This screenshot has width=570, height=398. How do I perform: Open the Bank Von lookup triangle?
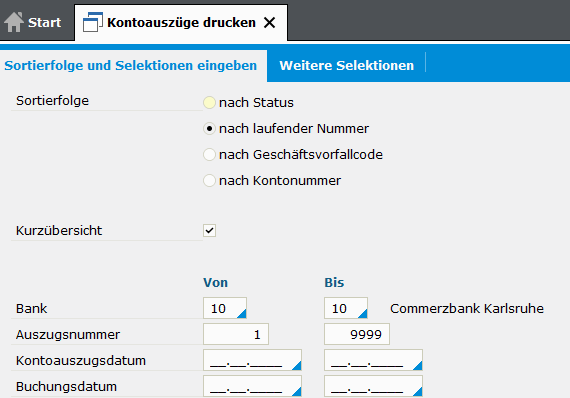[242, 314]
